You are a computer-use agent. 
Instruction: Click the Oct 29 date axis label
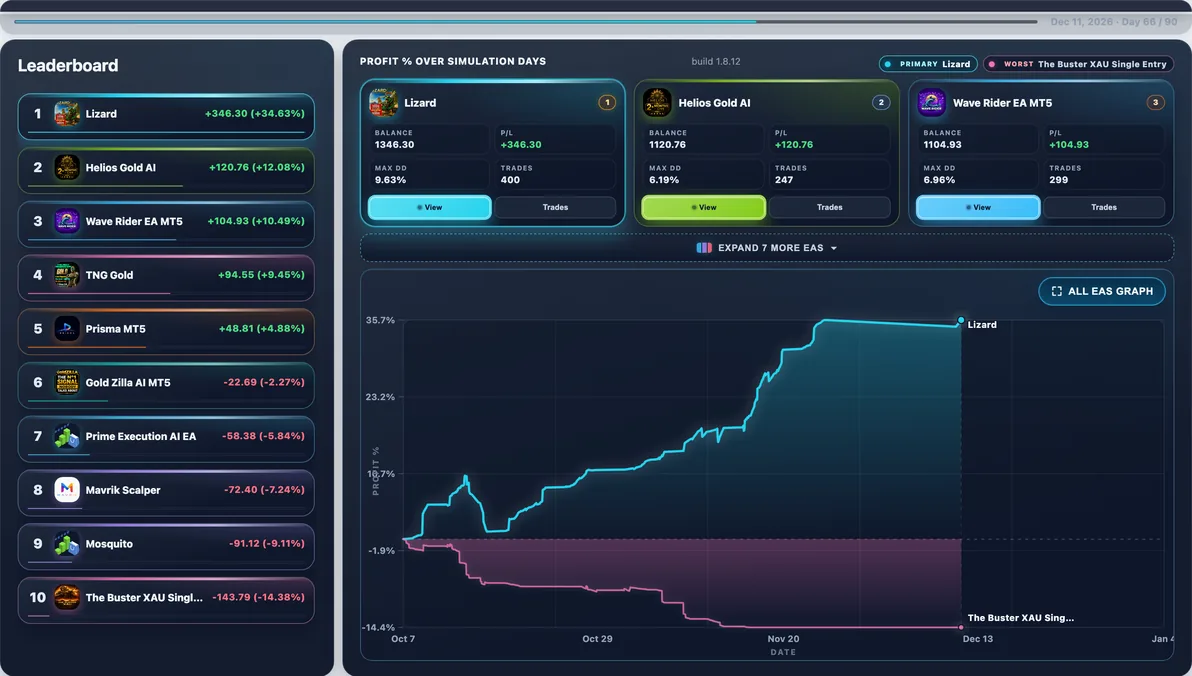tap(597, 639)
